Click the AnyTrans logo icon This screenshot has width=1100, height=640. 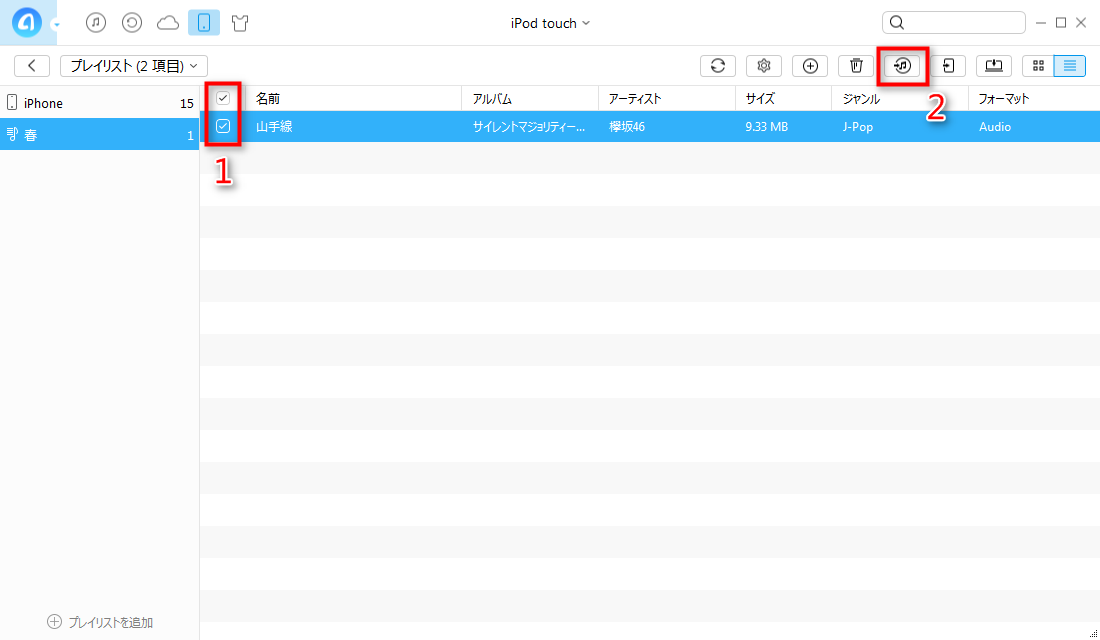tap(27, 23)
